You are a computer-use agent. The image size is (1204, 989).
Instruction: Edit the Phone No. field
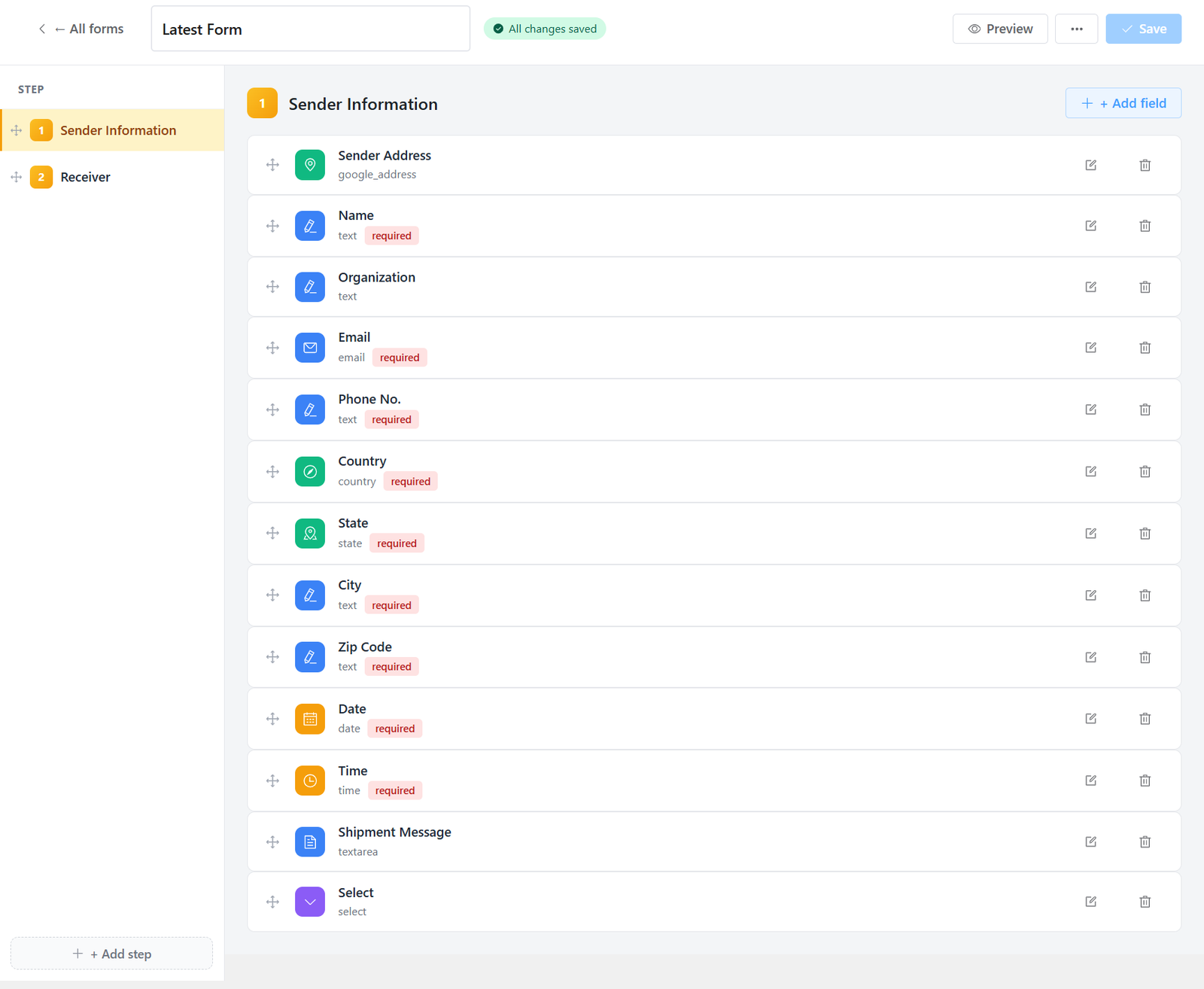click(x=1090, y=409)
